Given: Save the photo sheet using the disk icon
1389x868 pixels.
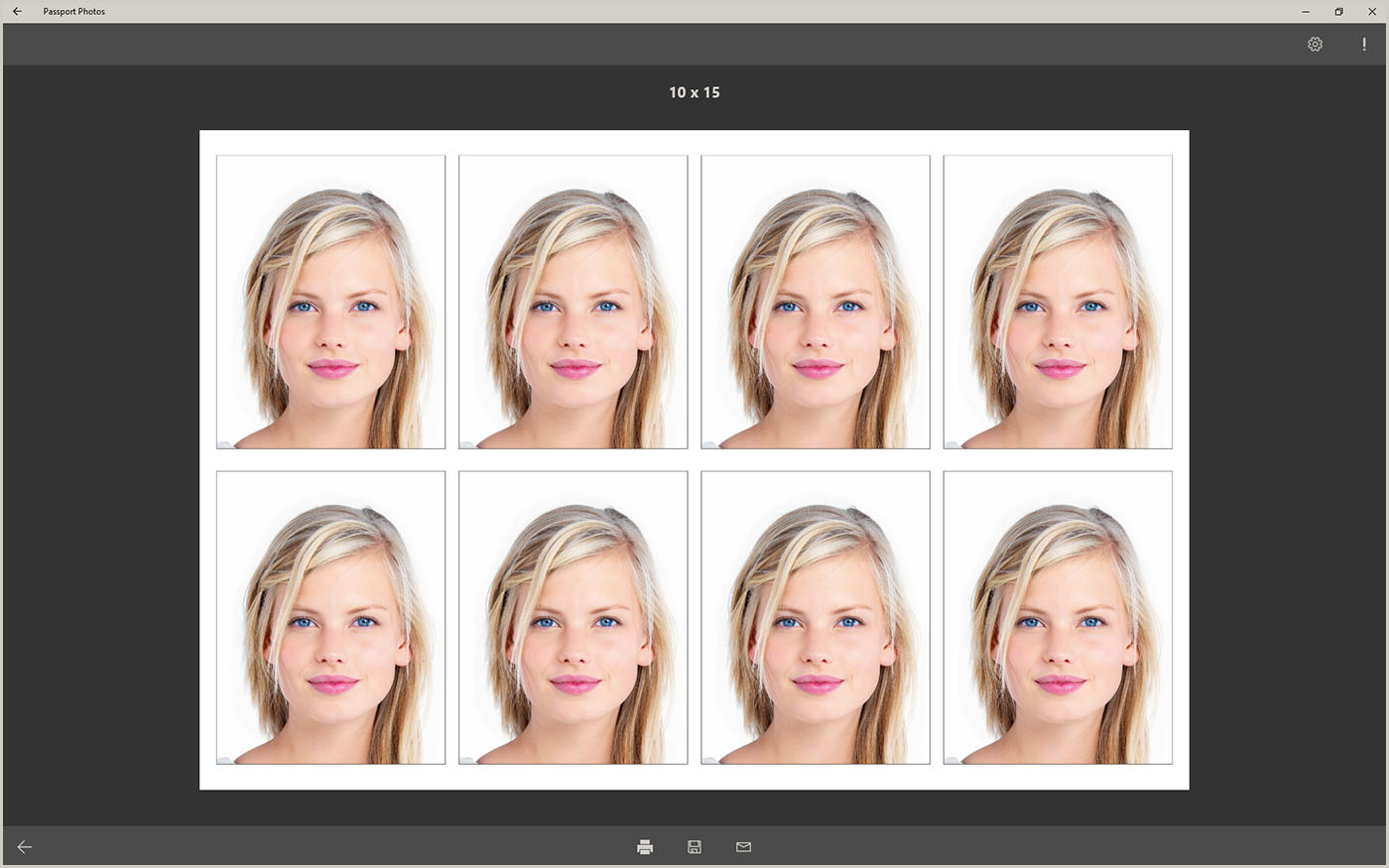Looking at the screenshot, I should 694,847.
